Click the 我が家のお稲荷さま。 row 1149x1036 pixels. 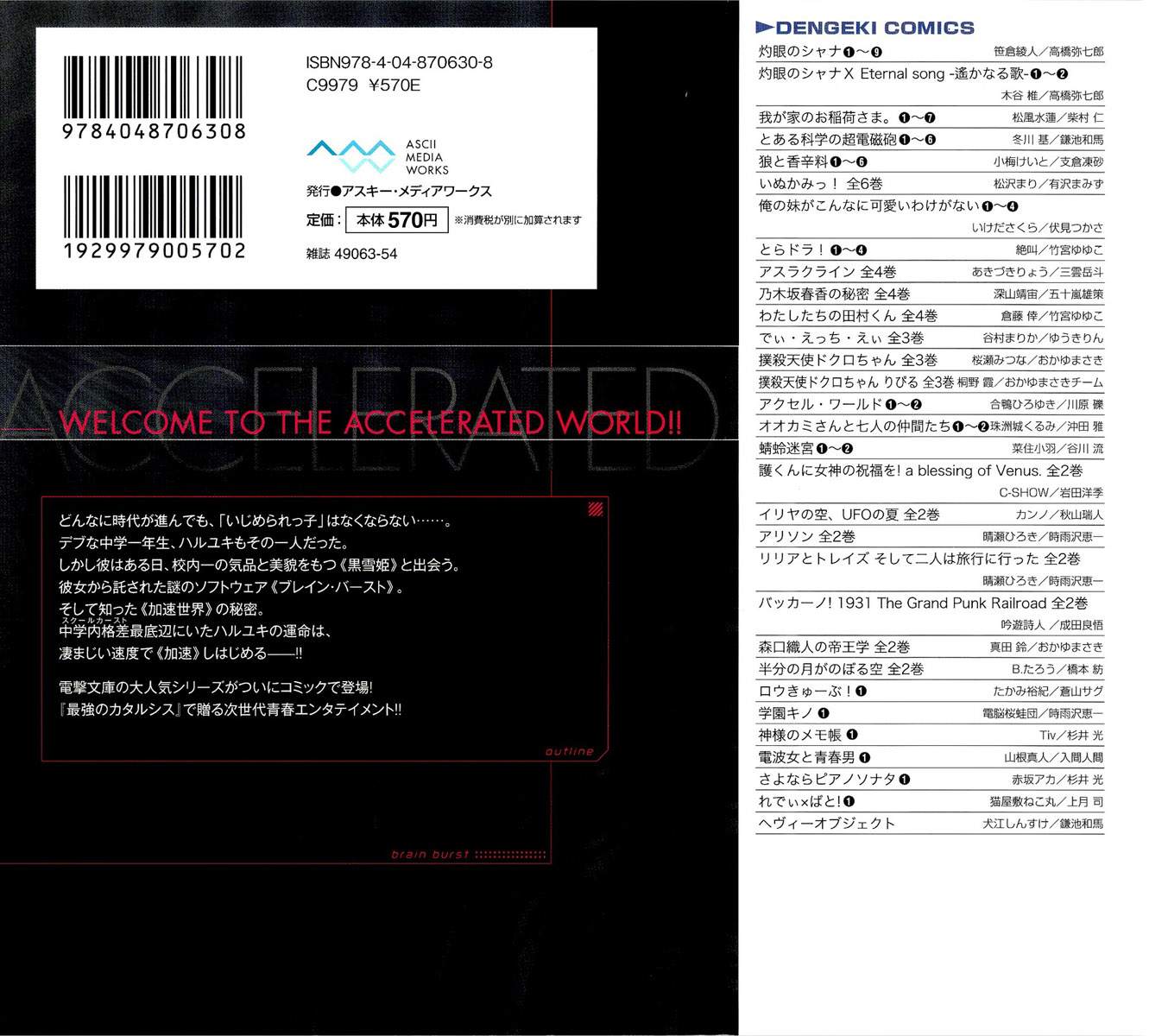pos(930,117)
